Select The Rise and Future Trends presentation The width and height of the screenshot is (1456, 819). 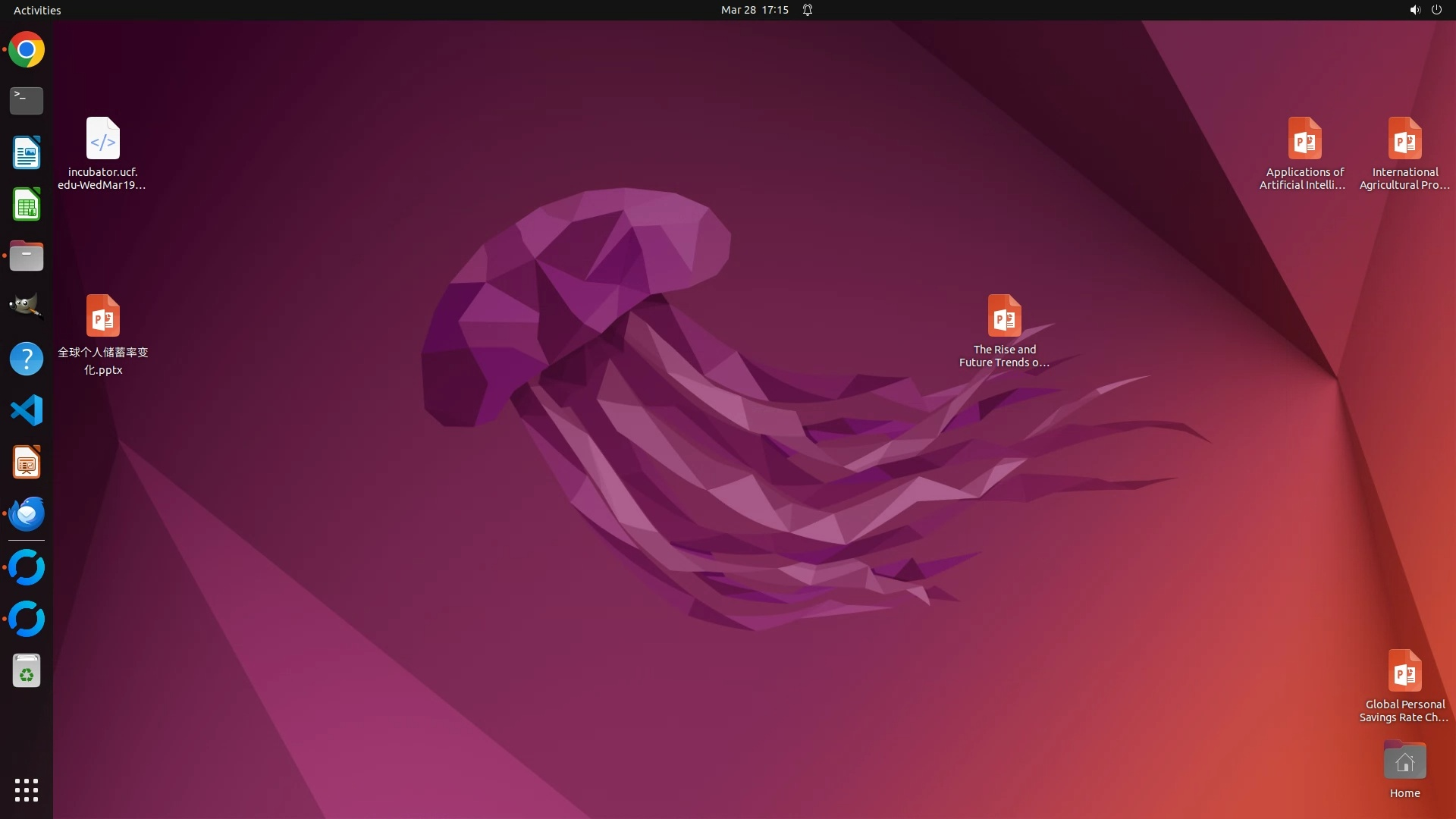click(1004, 316)
